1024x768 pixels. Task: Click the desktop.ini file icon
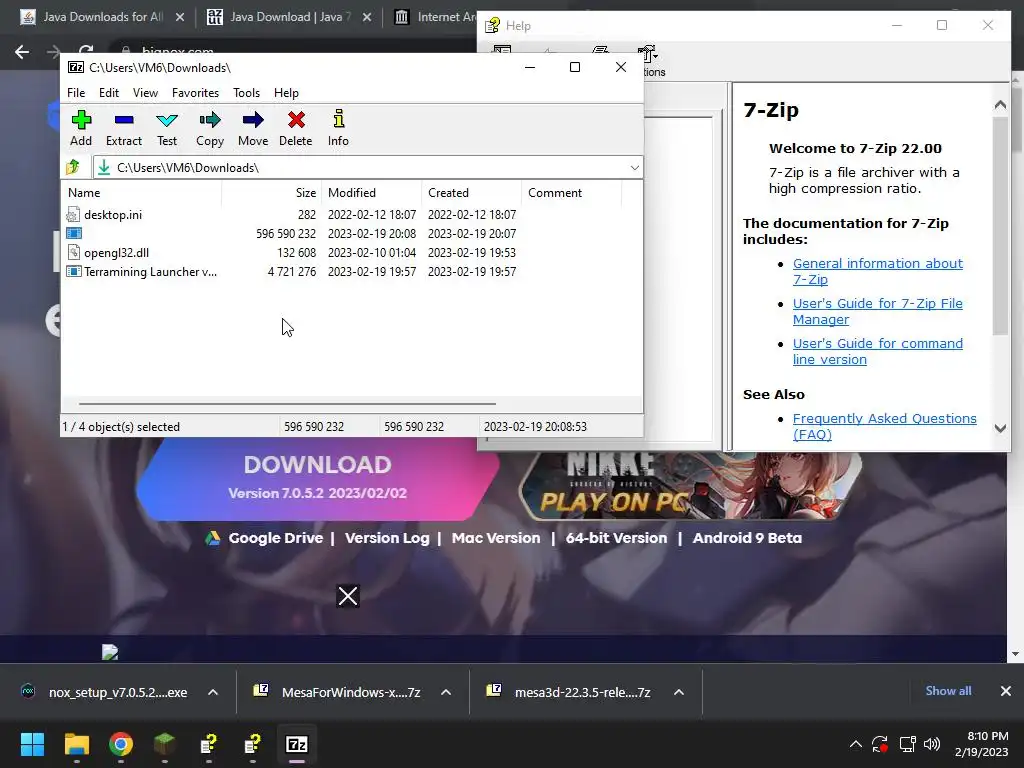pyautogui.click(x=74, y=215)
